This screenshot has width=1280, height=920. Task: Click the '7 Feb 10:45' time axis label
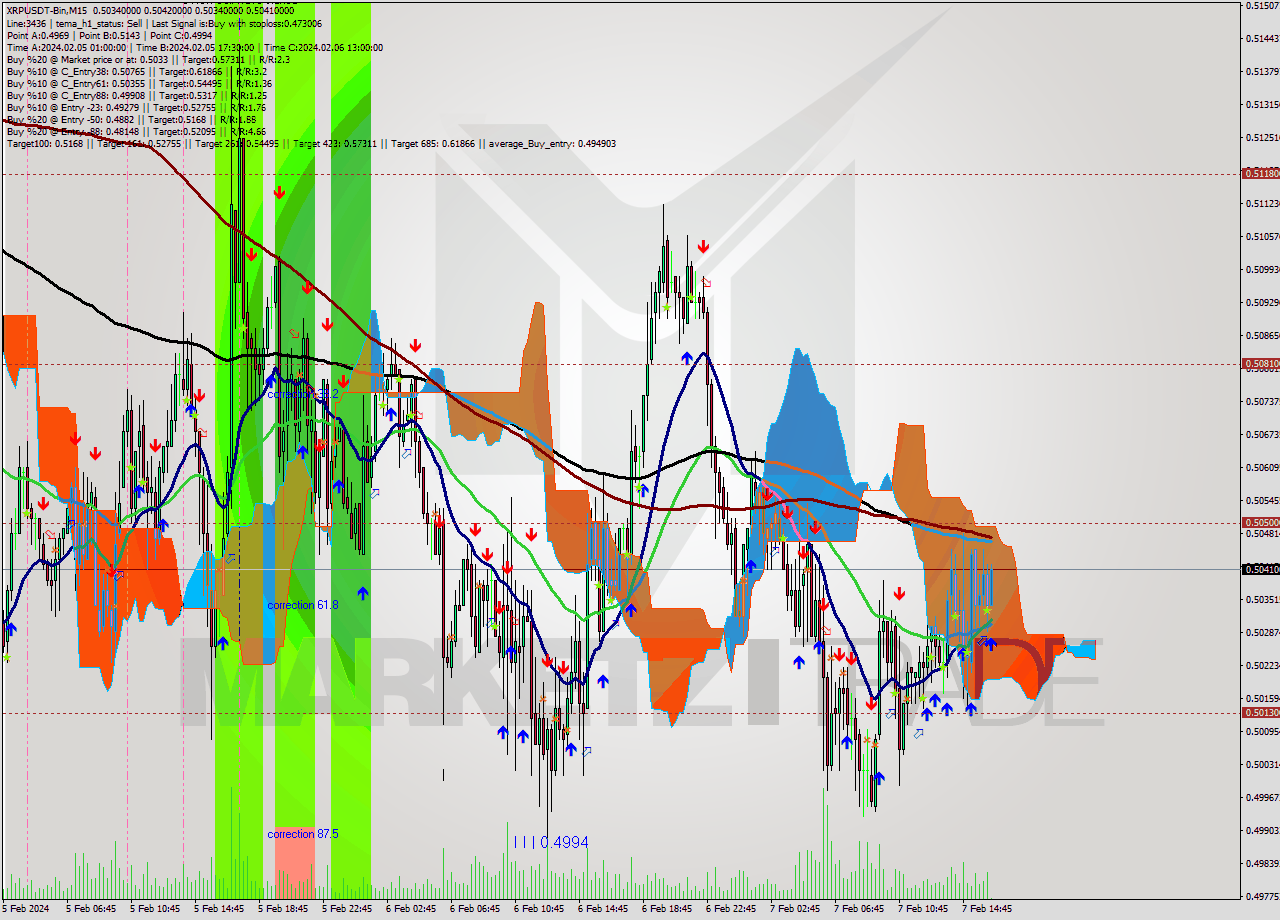[923, 909]
